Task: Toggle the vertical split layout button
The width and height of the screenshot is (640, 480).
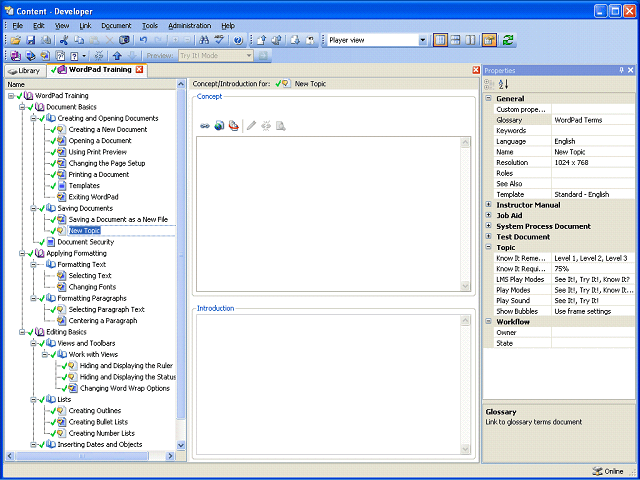Action: coord(471,40)
